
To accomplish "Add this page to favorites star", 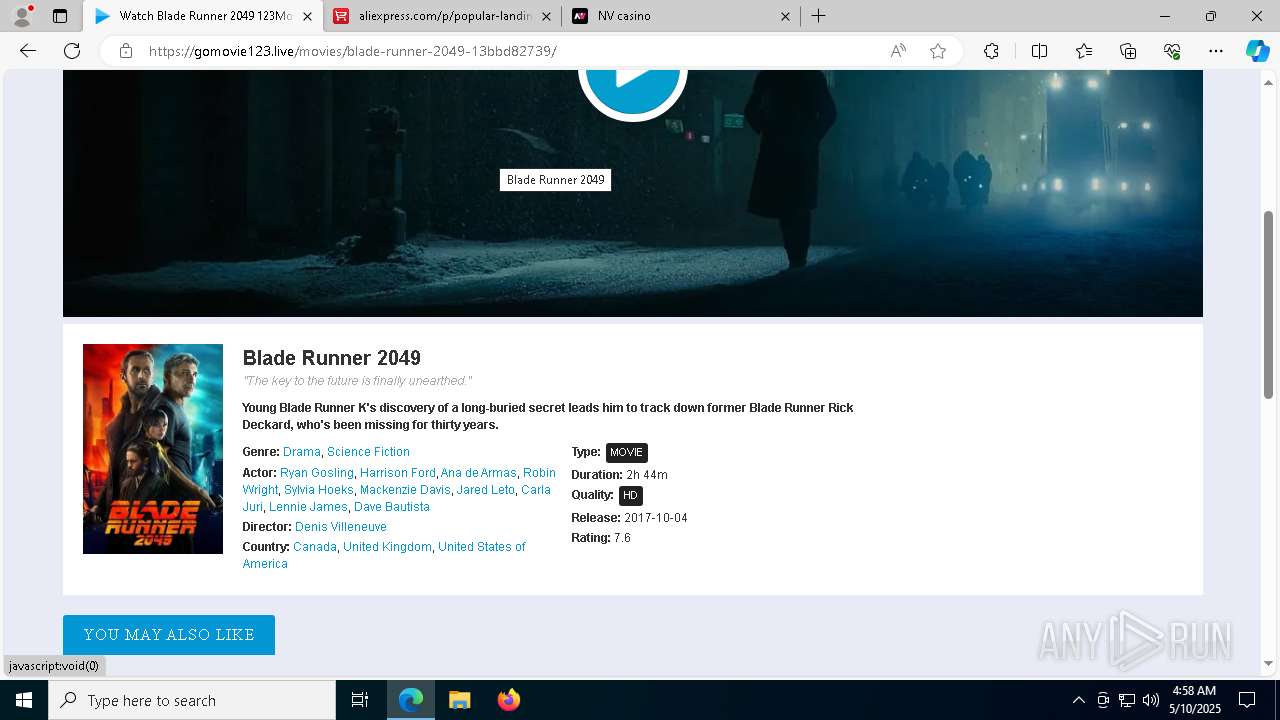I will [938, 51].
